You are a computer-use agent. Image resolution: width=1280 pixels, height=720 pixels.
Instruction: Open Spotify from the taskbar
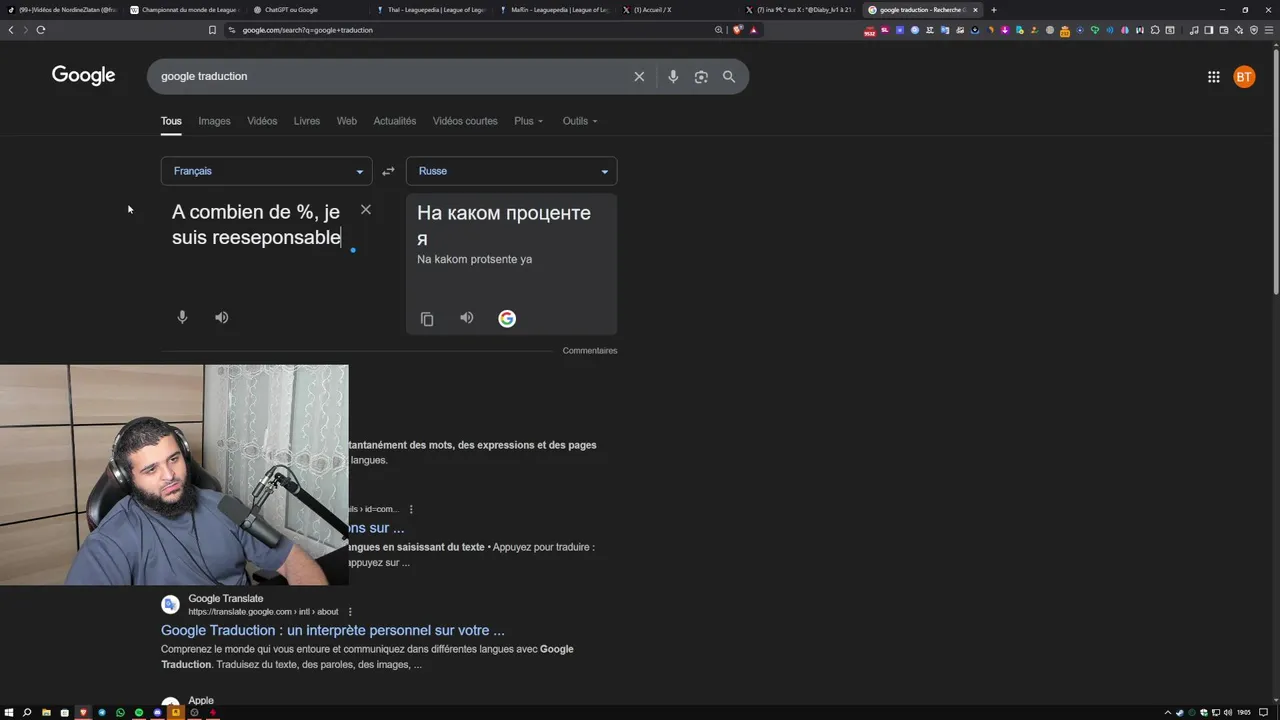pos(139,713)
